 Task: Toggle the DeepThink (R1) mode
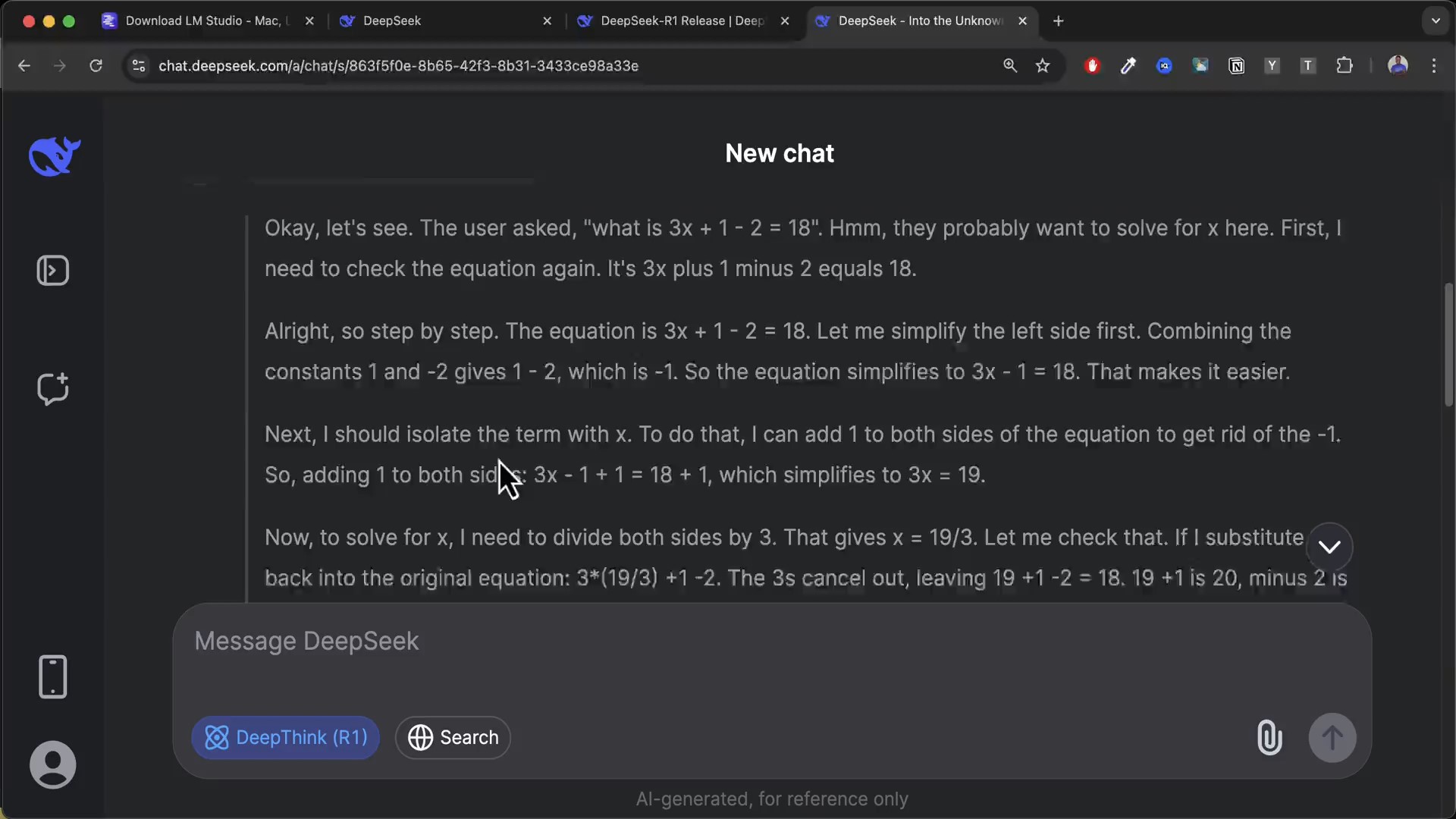pos(285,738)
